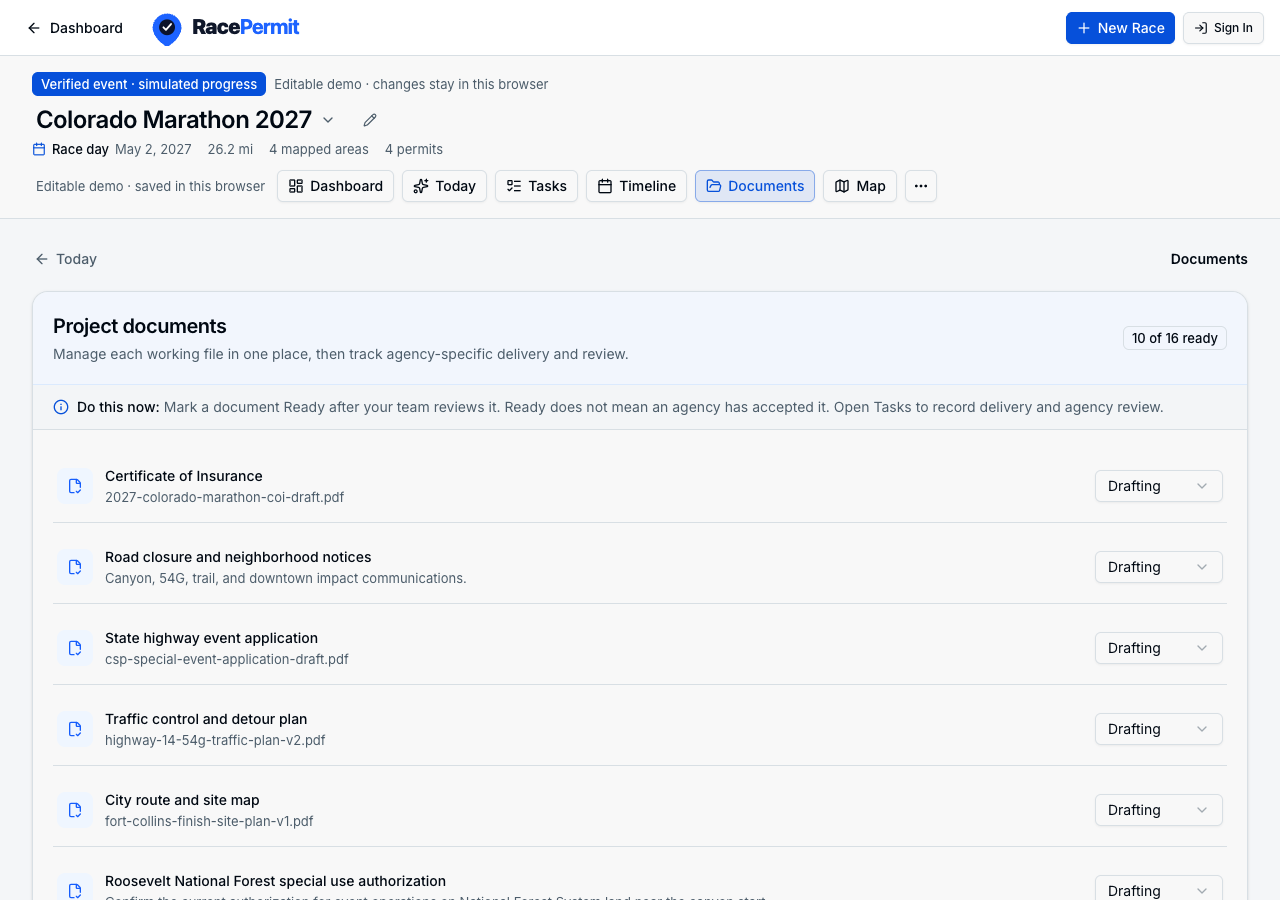Click the pencil edit icon beside the race title

tap(370, 120)
